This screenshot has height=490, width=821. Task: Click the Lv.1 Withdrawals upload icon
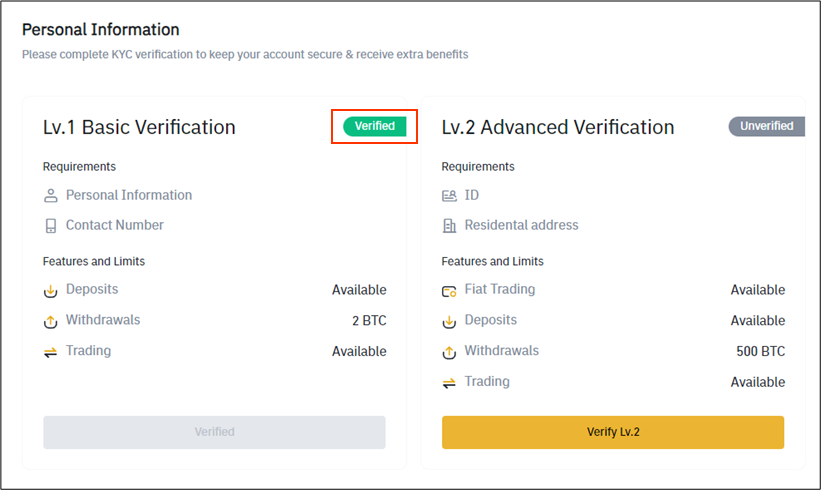click(51, 321)
